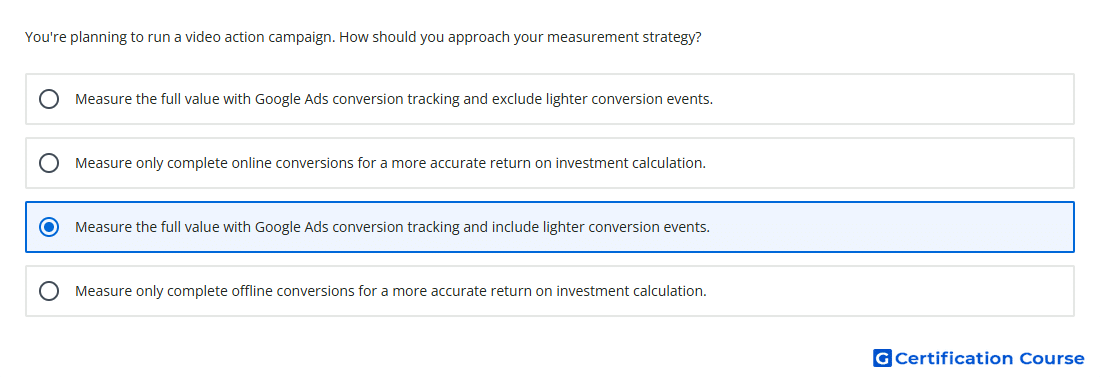This screenshot has height=377, width=1100.
Task: Click blank area of first answer card
Action: tap(891, 99)
